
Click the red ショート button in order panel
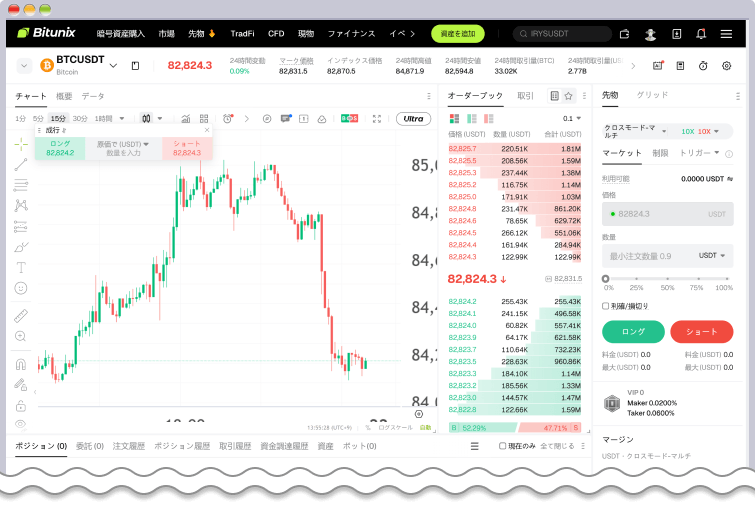click(x=702, y=332)
